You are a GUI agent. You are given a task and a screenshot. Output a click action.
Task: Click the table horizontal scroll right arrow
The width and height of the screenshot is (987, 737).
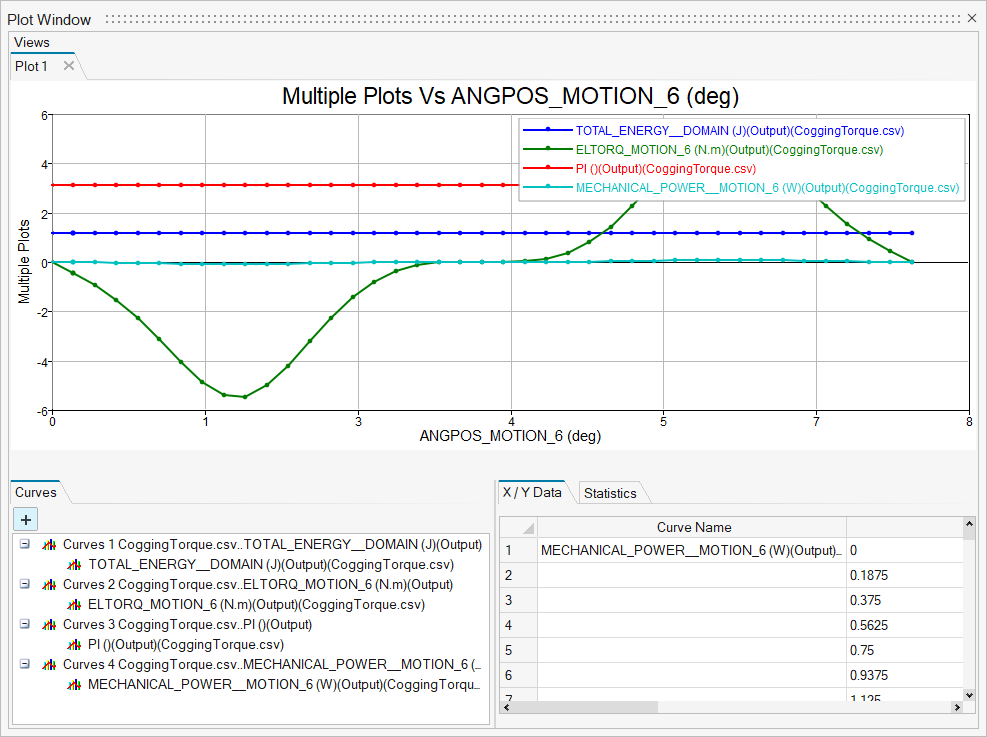pyautogui.click(x=957, y=707)
